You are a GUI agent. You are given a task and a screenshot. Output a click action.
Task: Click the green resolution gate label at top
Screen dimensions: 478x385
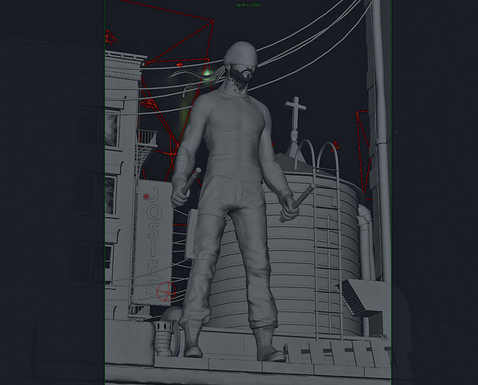(248, 5)
